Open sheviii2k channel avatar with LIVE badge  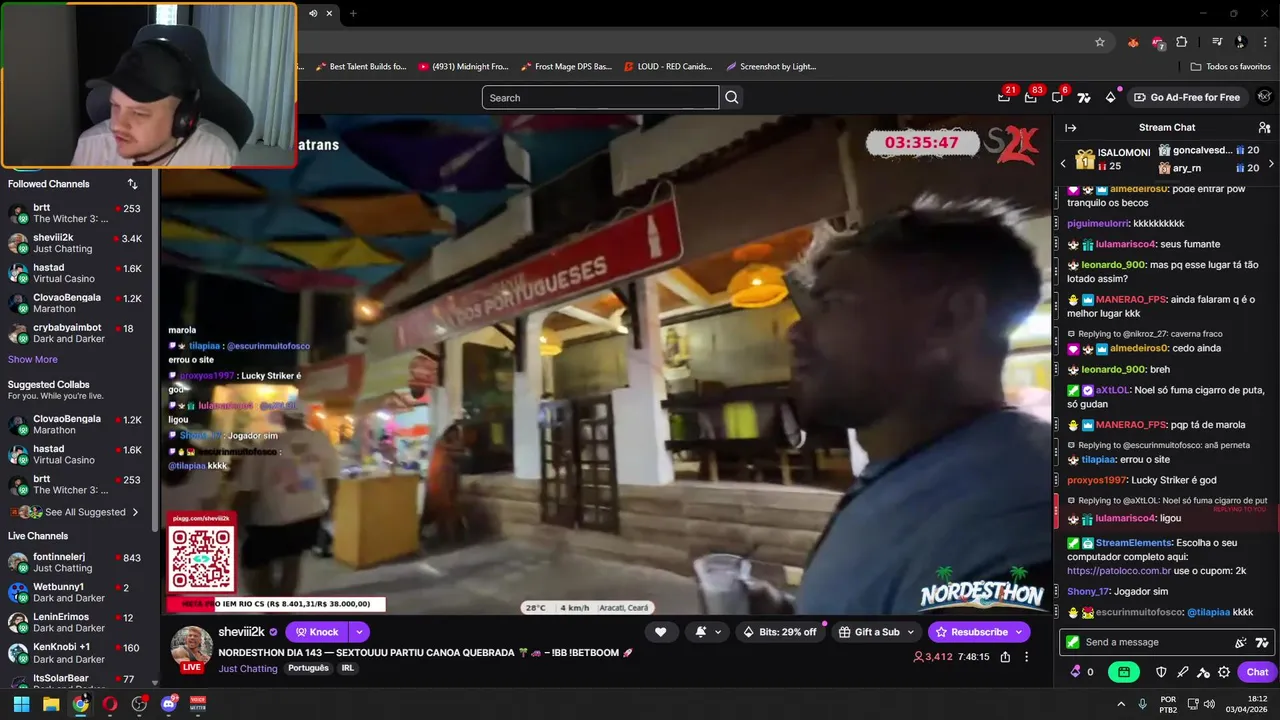click(191, 648)
